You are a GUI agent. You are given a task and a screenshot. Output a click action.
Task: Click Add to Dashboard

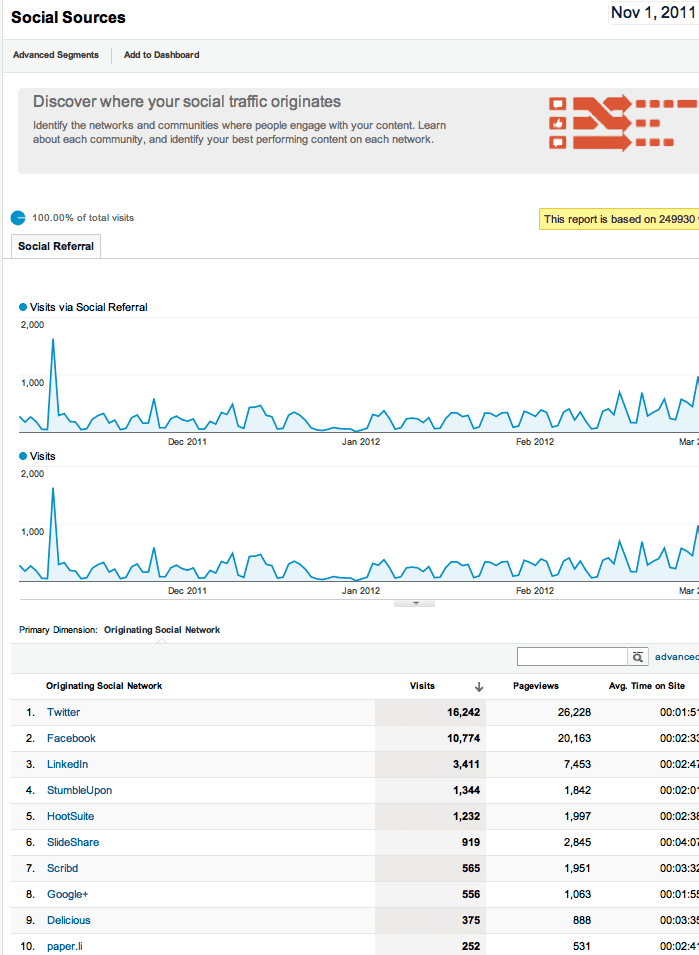coord(161,55)
